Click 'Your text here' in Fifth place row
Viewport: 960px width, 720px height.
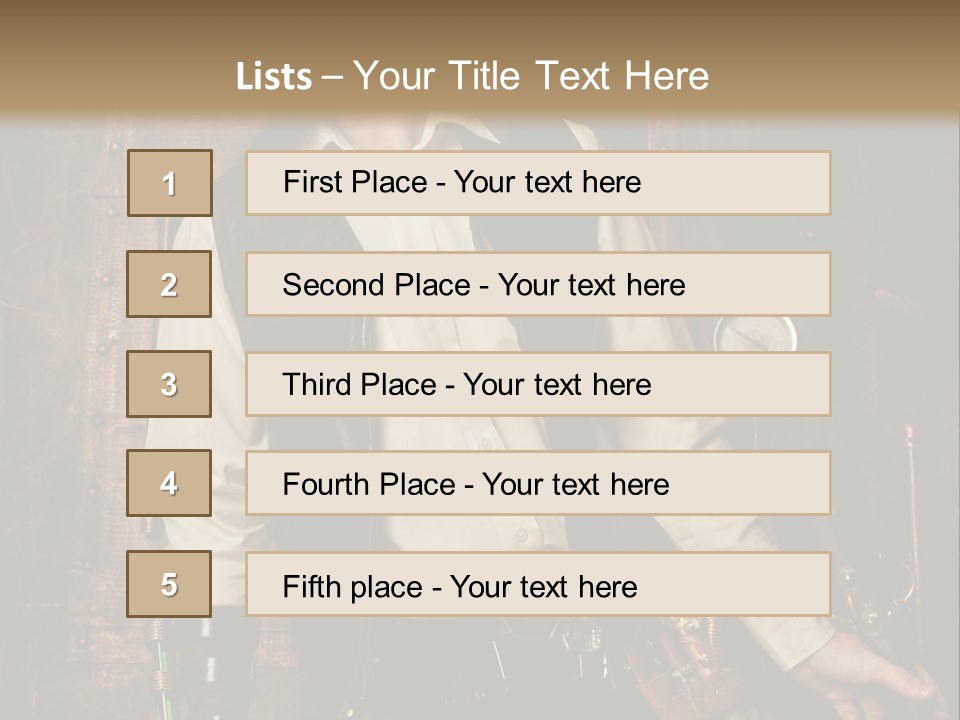tap(543, 586)
